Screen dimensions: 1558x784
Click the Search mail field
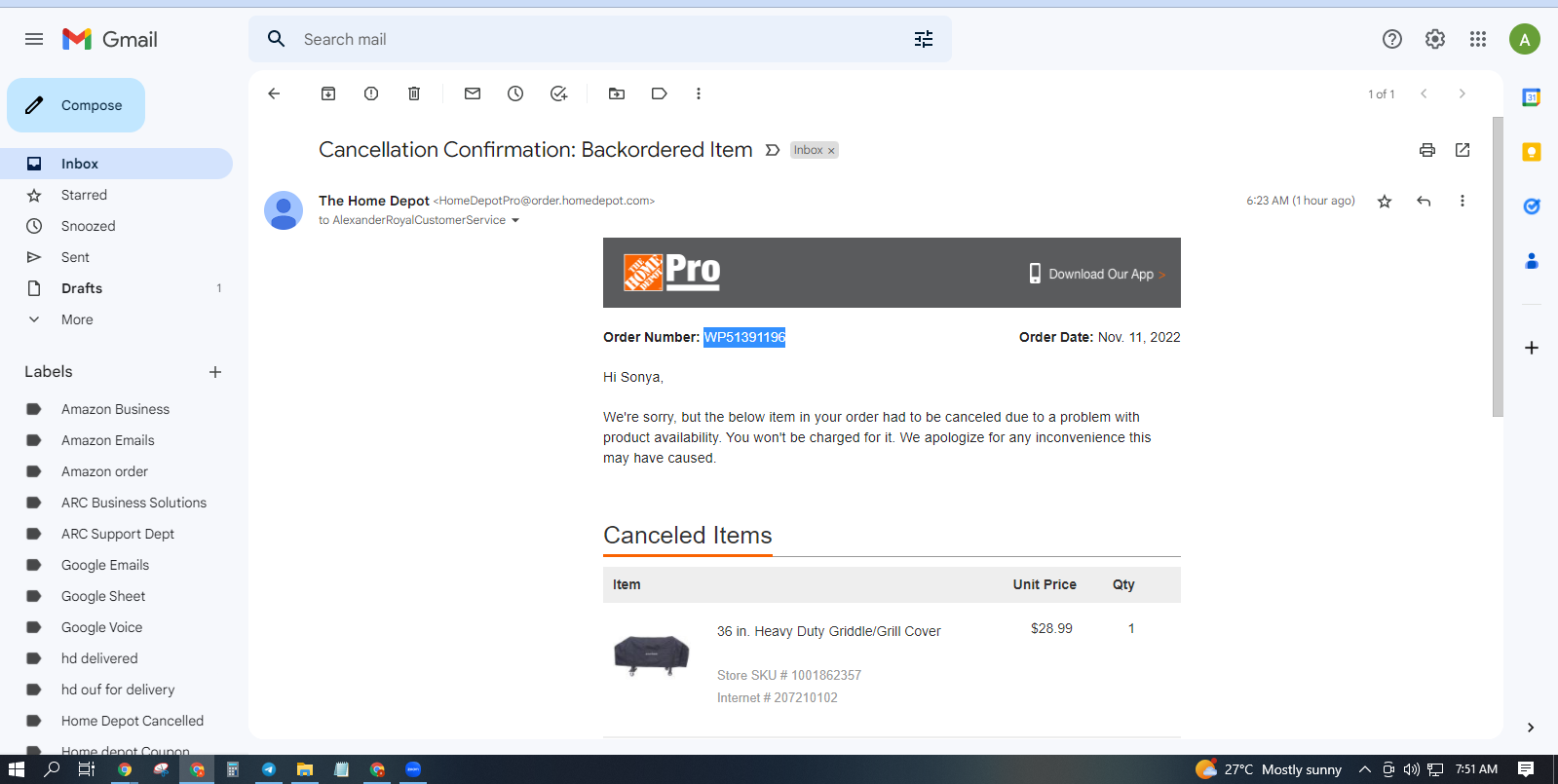pos(600,39)
